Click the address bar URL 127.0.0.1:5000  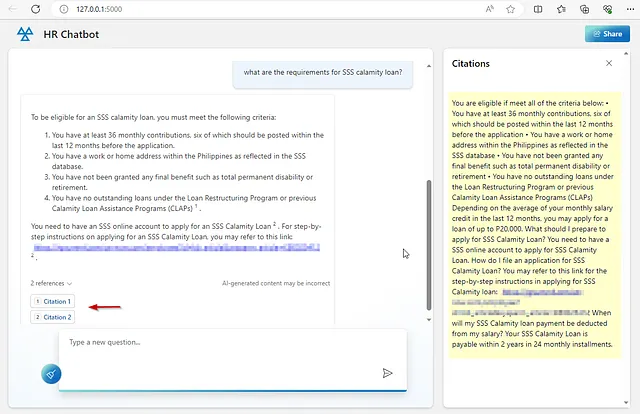(x=99, y=9)
